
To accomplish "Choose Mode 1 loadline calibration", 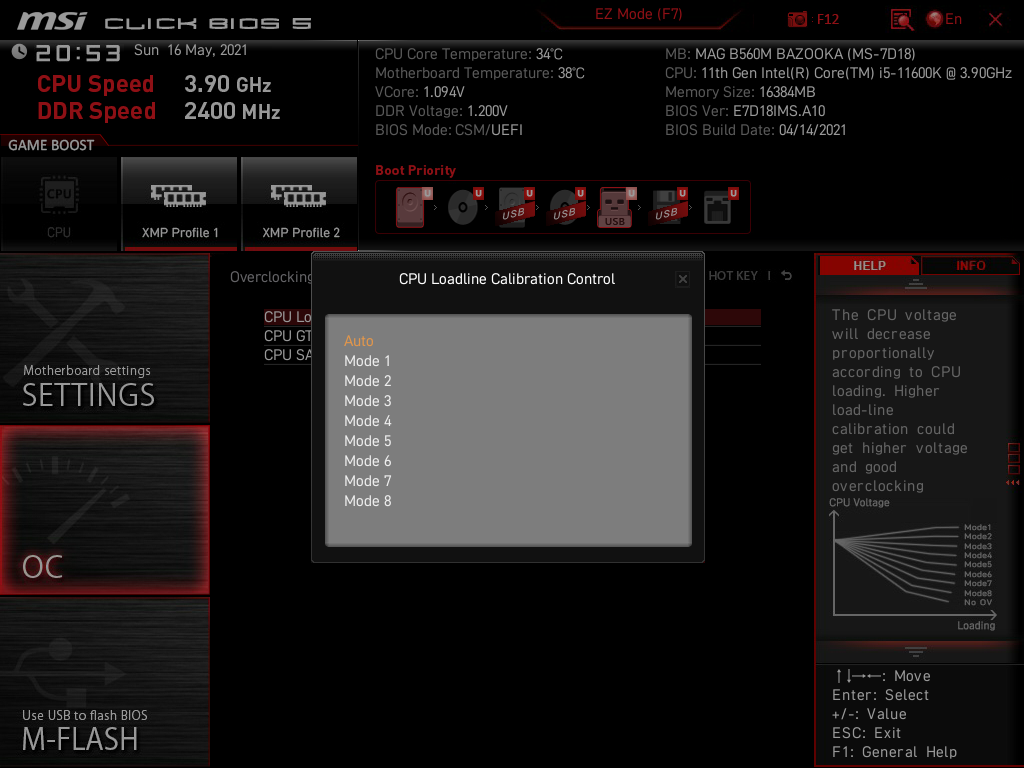I will pyautogui.click(x=367, y=361).
